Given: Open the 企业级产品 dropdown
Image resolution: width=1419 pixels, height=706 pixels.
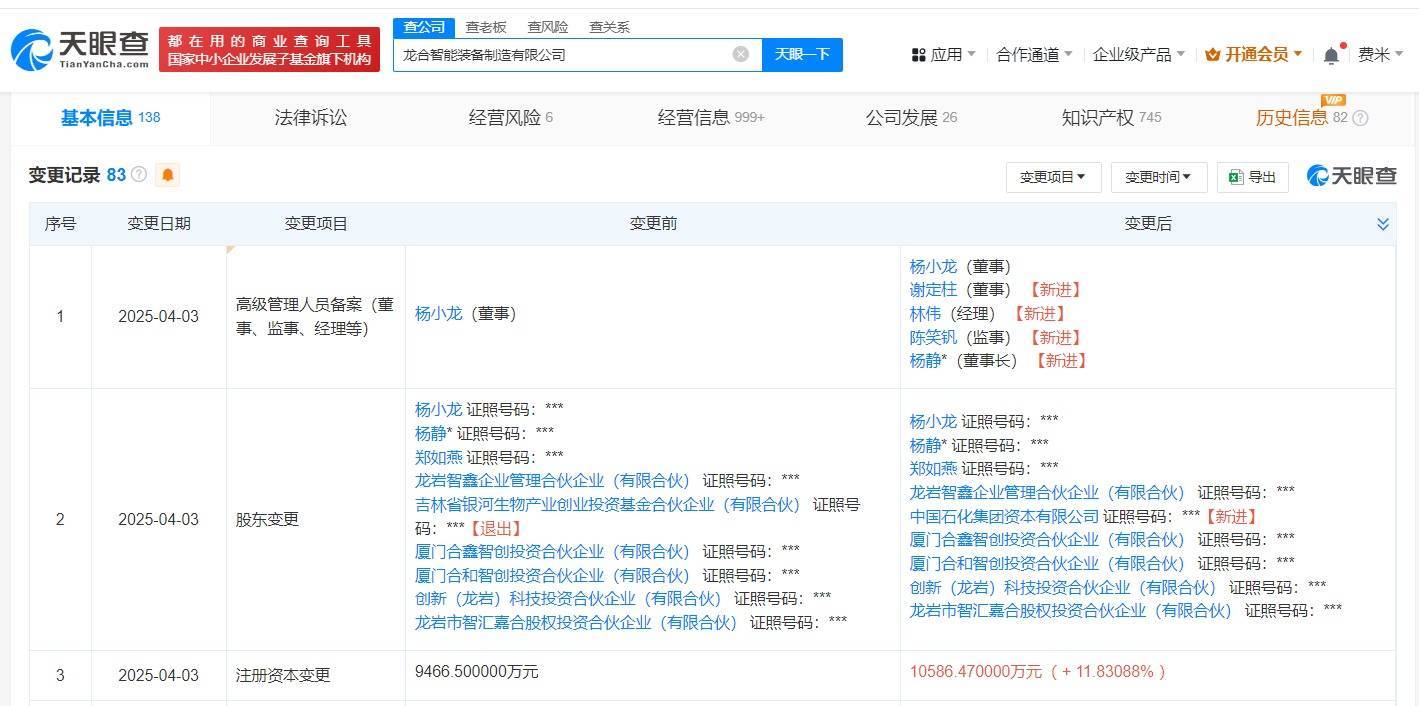Looking at the screenshot, I should pyautogui.click(x=1138, y=54).
